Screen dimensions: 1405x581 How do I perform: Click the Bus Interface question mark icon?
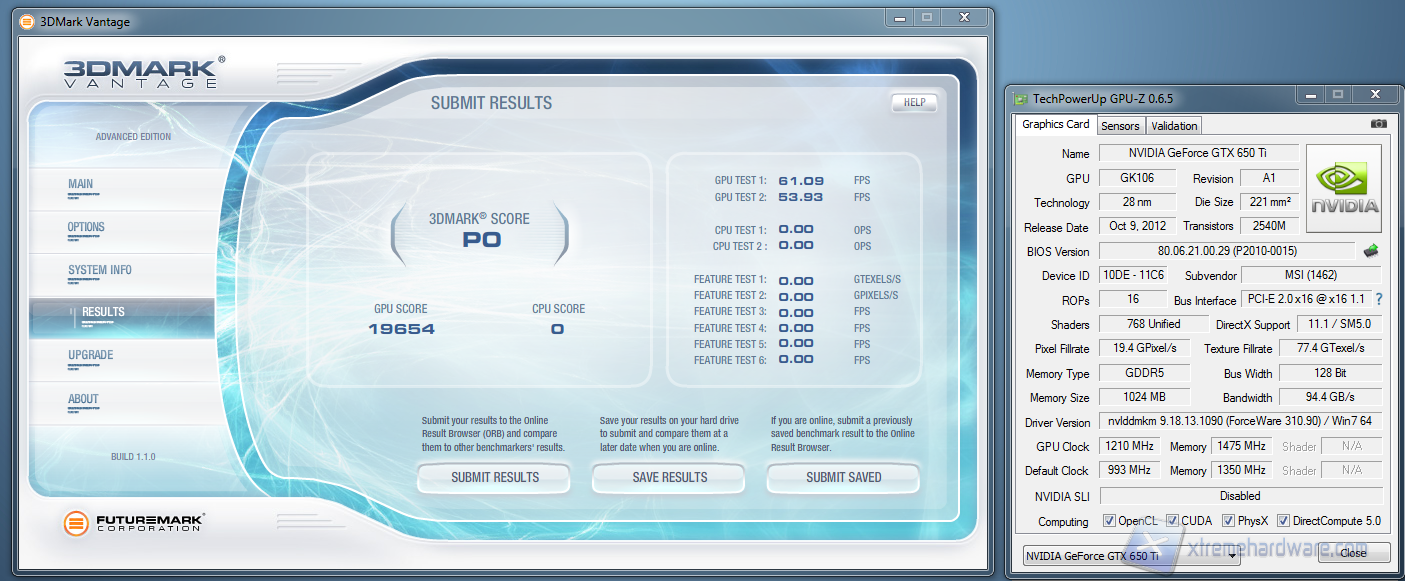[1379, 299]
